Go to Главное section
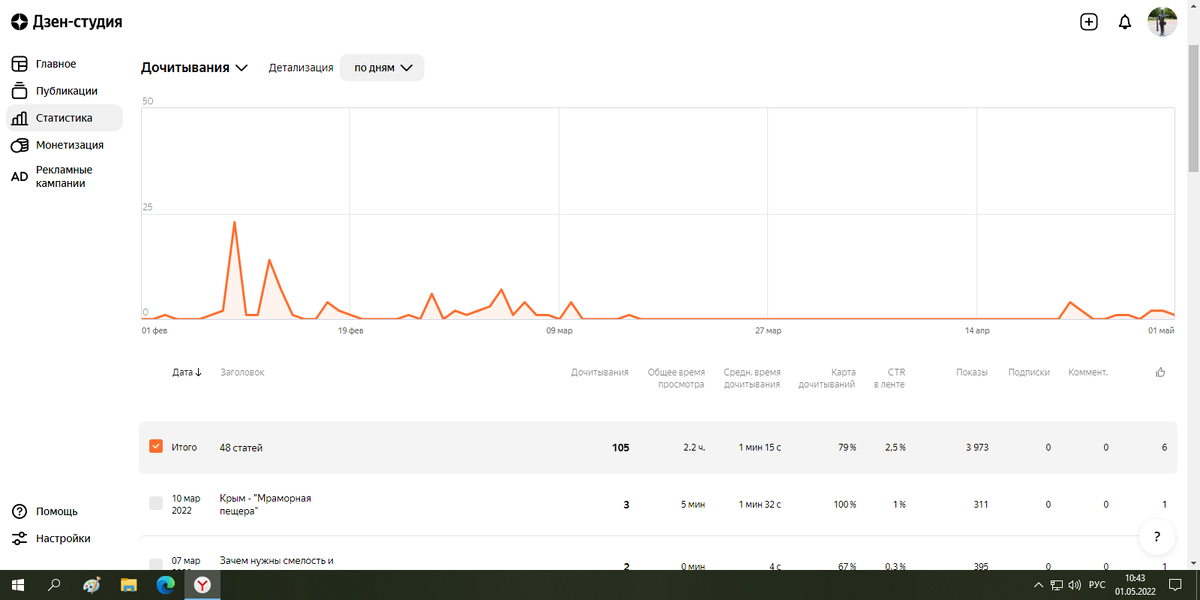The image size is (1200, 600). click(x=56, y=64)
